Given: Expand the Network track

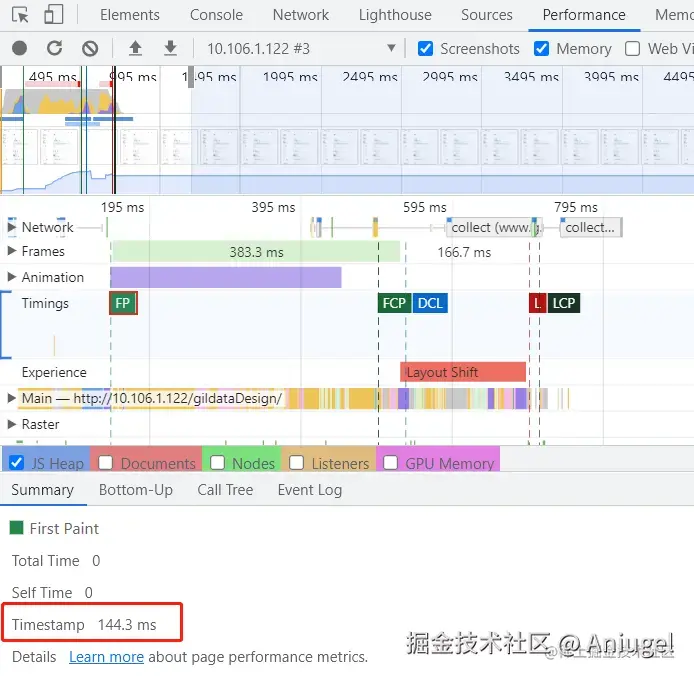Looking at the screenshot, I should 12,227.
